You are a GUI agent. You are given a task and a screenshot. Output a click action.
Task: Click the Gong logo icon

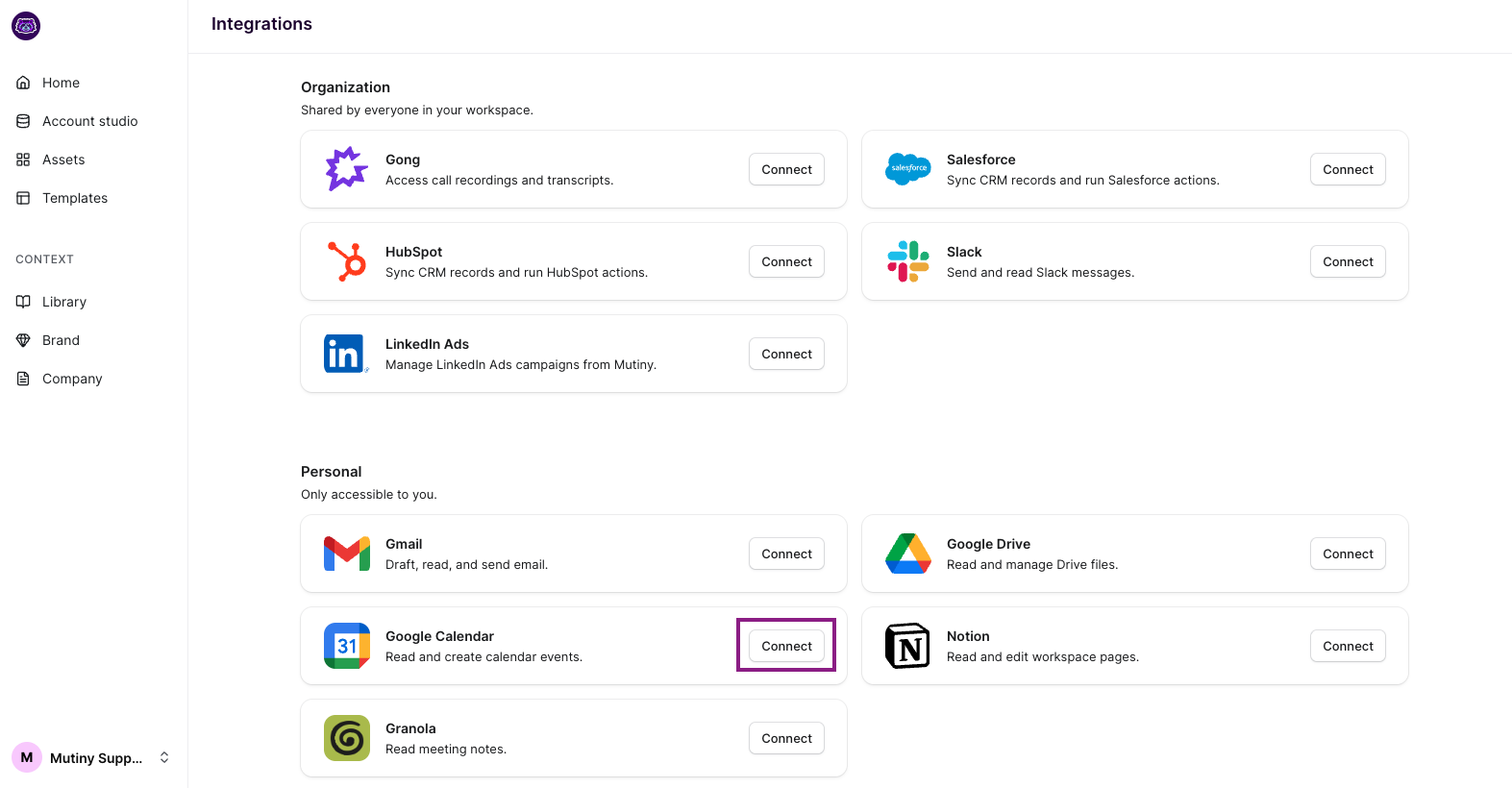[347, 169]
